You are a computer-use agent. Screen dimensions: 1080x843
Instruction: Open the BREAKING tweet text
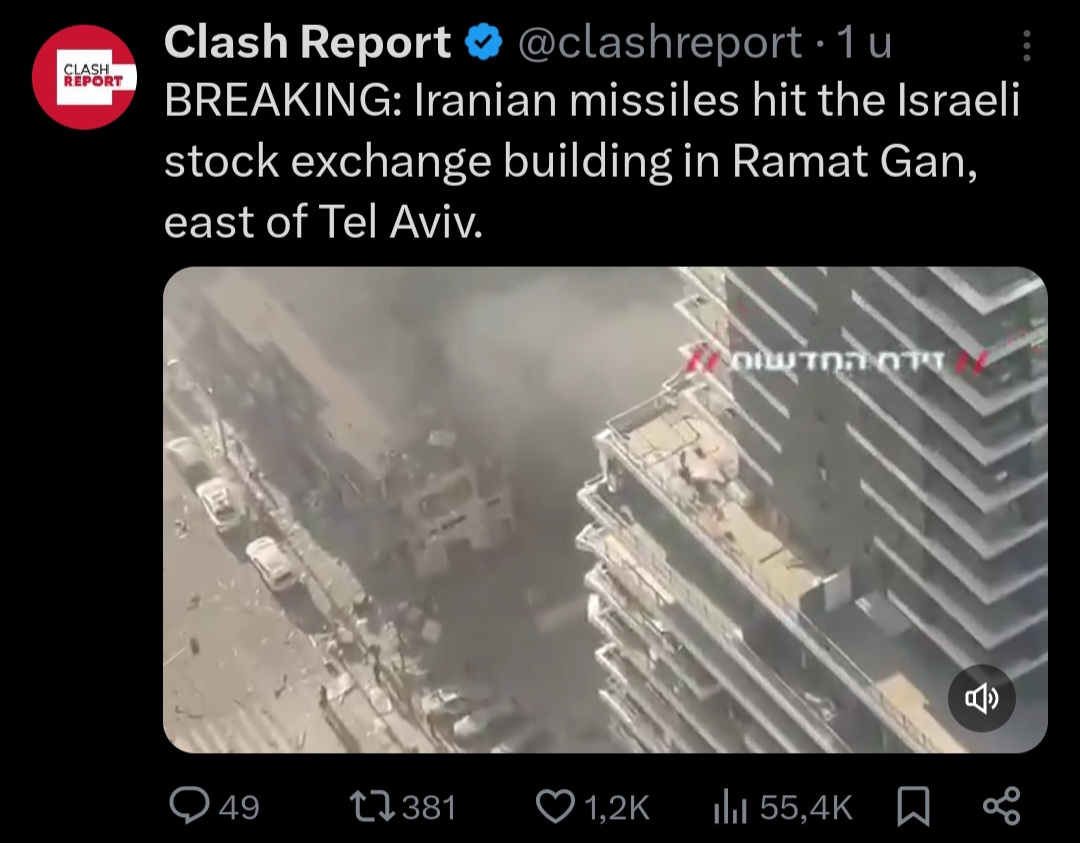point(592,161)
